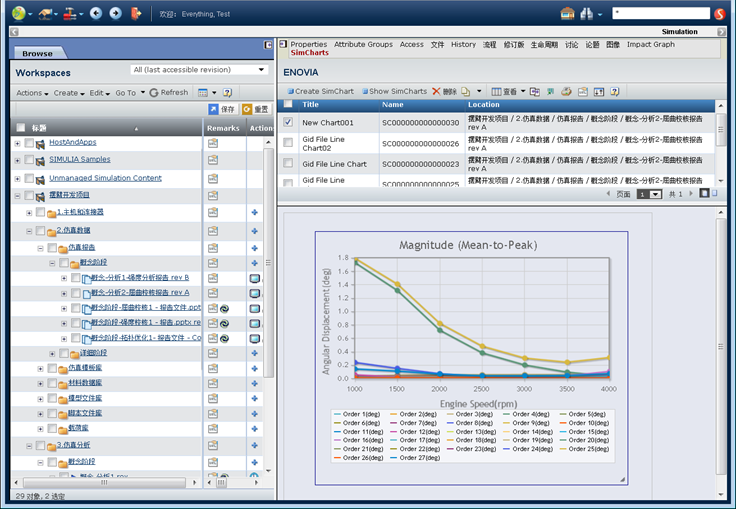This screenshot has height=509, width=736.
Task: Check the Unmanaged Simulation Content checkbox
Action: pos(29,178)
